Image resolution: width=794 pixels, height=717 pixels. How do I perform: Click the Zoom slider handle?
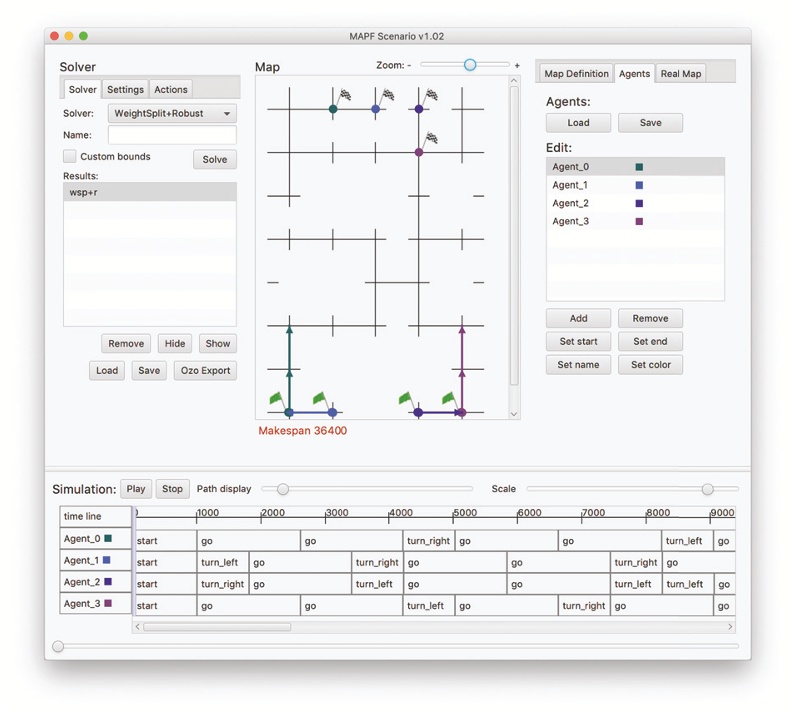pyautogui.click(x=469, y=65)
